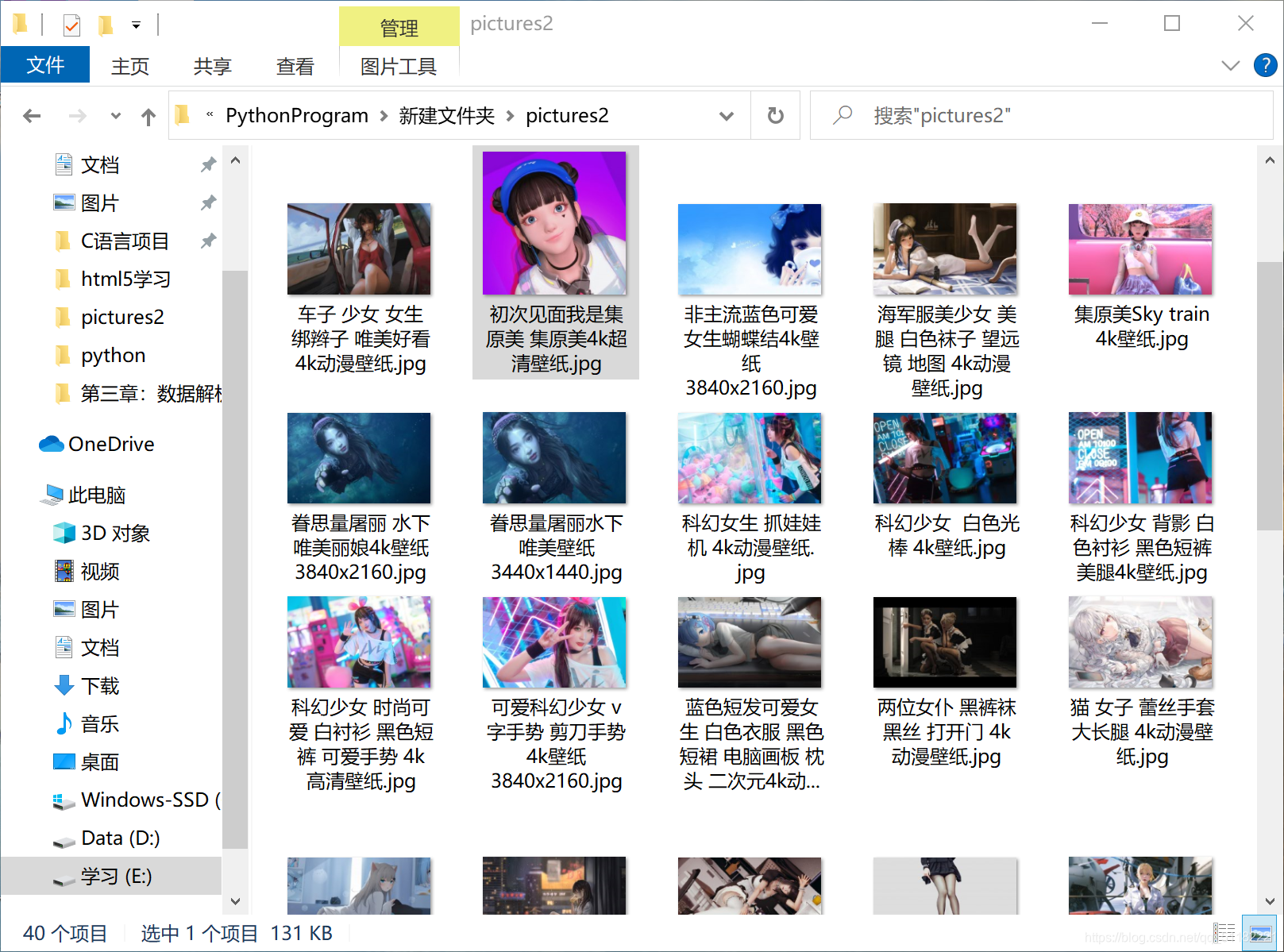The width and height of the screenshot is (1284, 952).
Task: Expand the breadcrumb arrow after 新建文件夹
Action: [510, 117]
